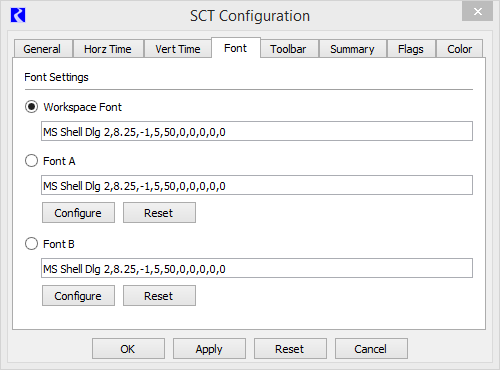Click the OK button

tap(128, 349)
